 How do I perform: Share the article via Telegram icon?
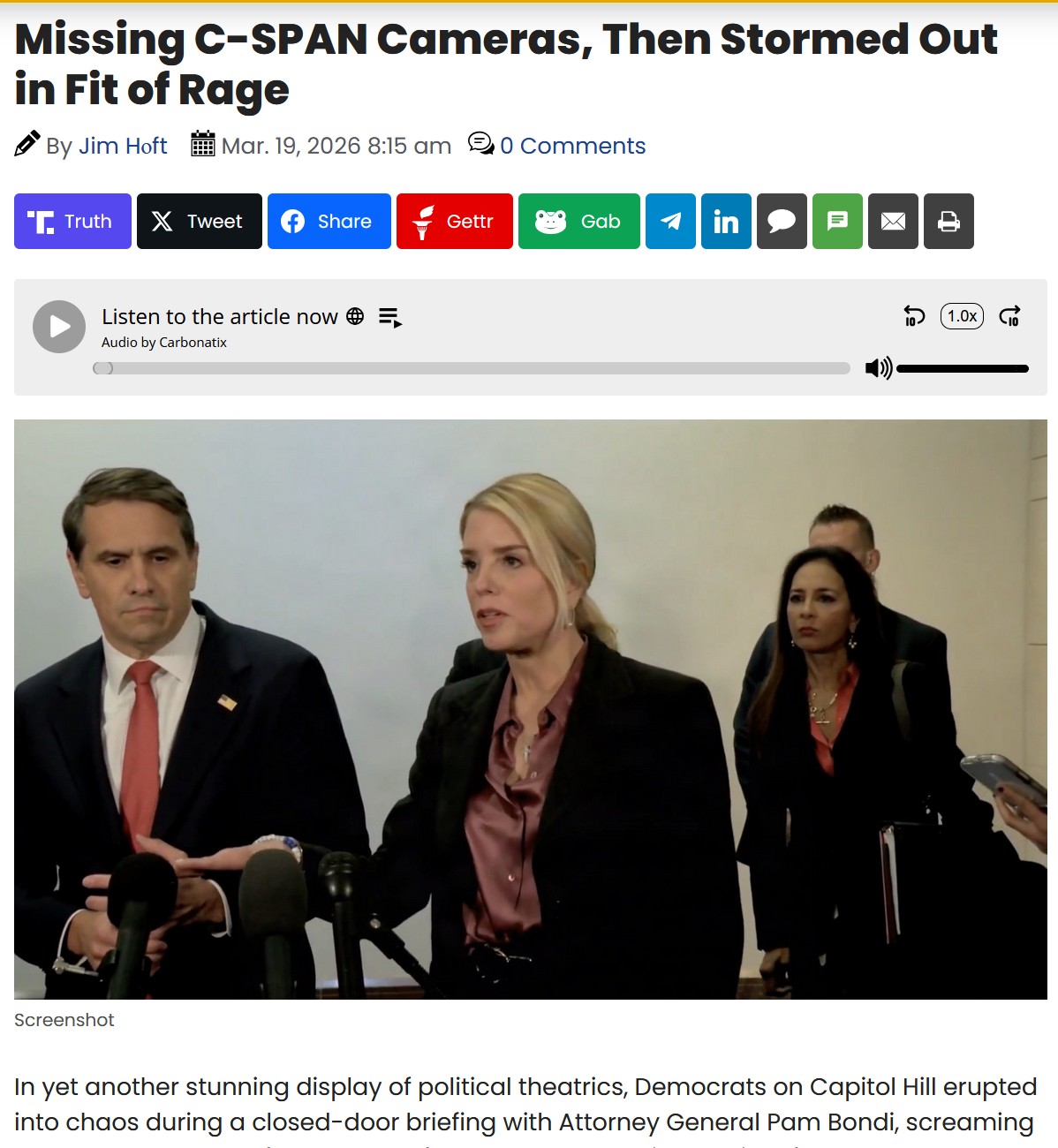(671, 221)
